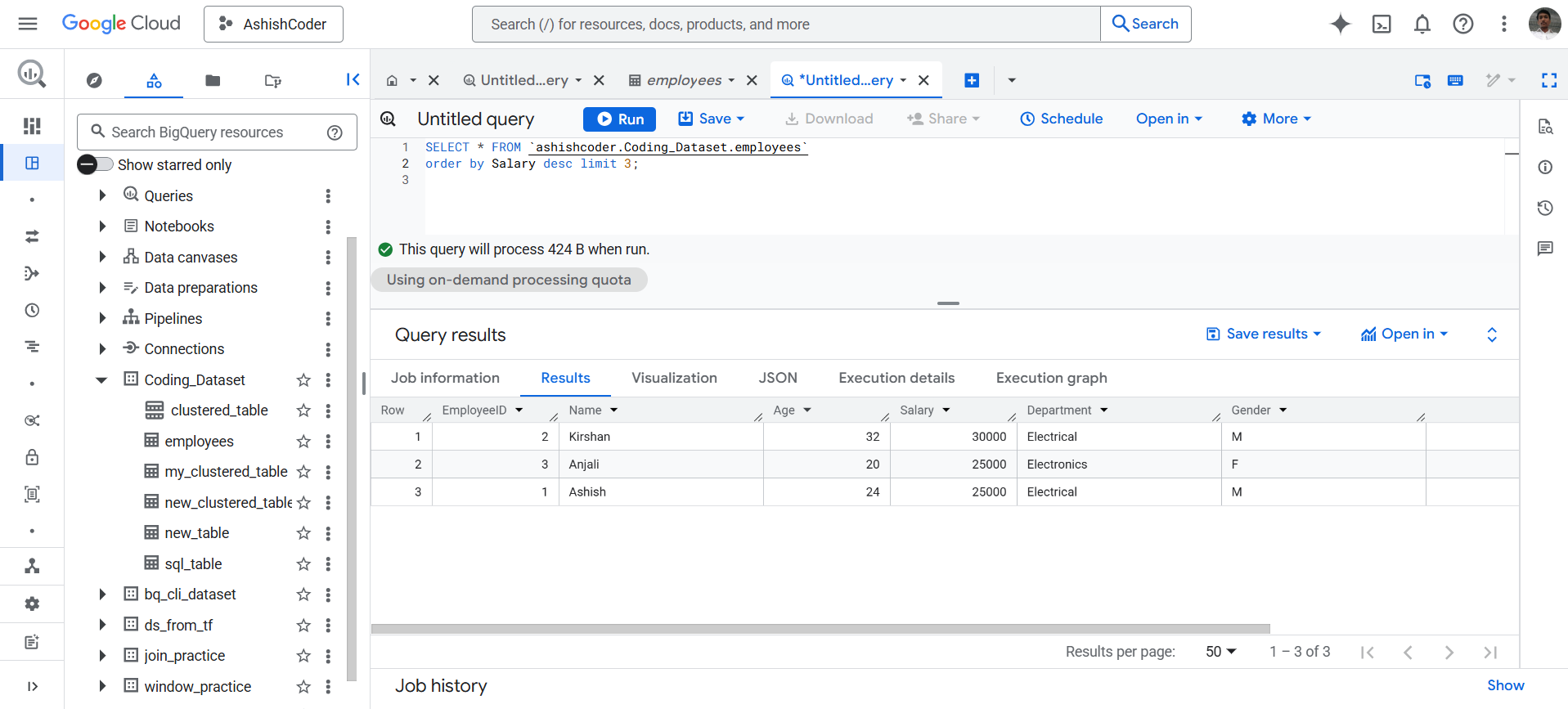Open the user account avatar
Viewport: 1568px width, 709px height.
(x=1544, y=24)
